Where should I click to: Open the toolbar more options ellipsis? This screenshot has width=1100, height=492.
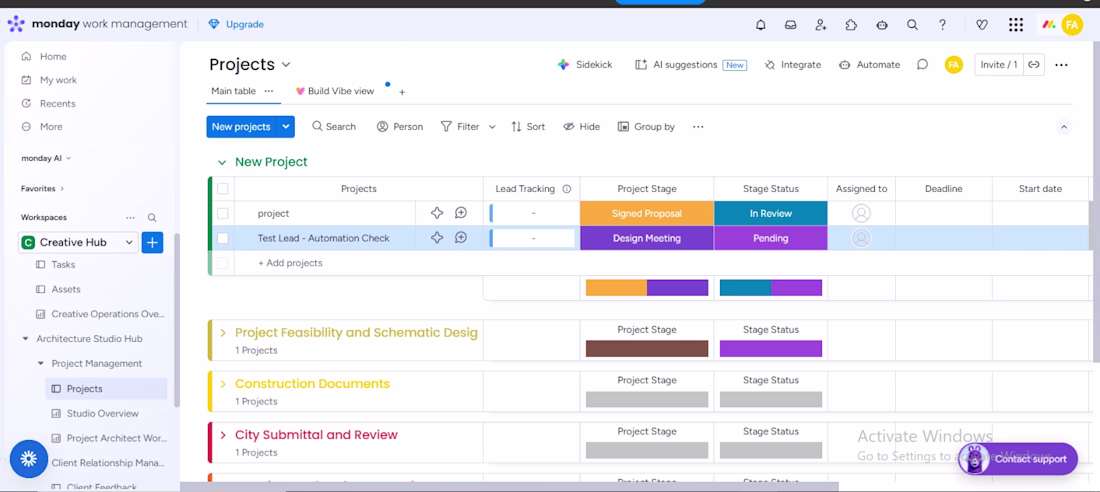point(697,127)
